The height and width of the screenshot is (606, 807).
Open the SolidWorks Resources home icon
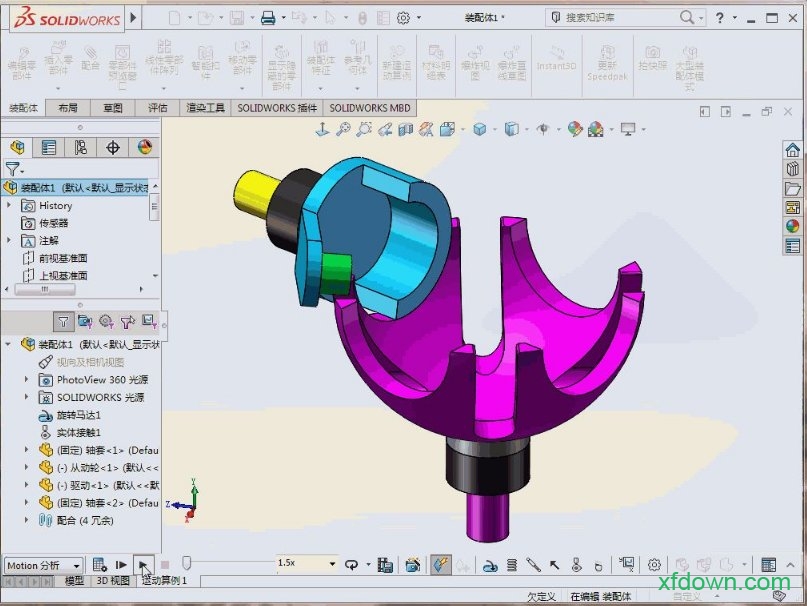pyautogui.click(x=793, y=150)
